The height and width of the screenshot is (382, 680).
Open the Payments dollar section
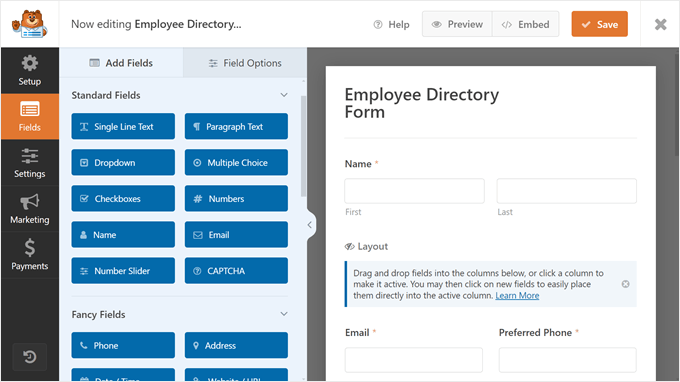point(30,255)
